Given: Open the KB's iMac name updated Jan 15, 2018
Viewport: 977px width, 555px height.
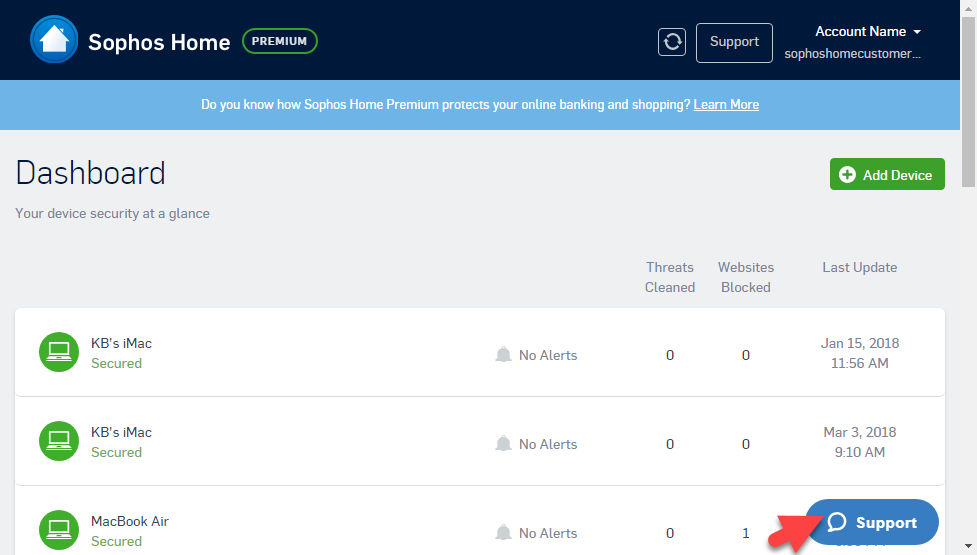Looking at the screenshot, I should click(x=121, y=343).
